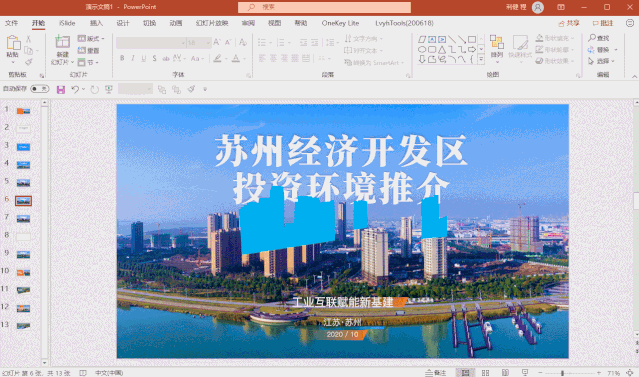Click the Redo icon in quick access toolbar
This screenshot has height=377, width=639.
pos(94,89)
